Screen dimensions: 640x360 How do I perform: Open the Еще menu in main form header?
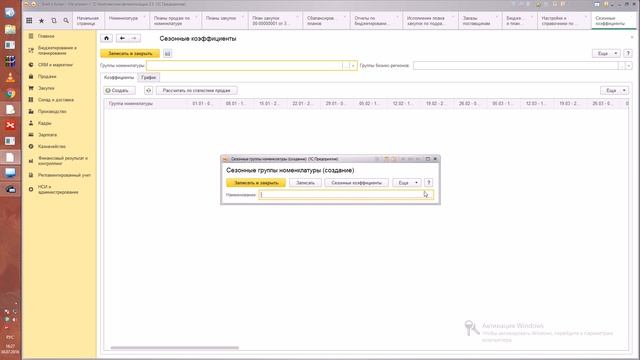click(x=606, y=53)
